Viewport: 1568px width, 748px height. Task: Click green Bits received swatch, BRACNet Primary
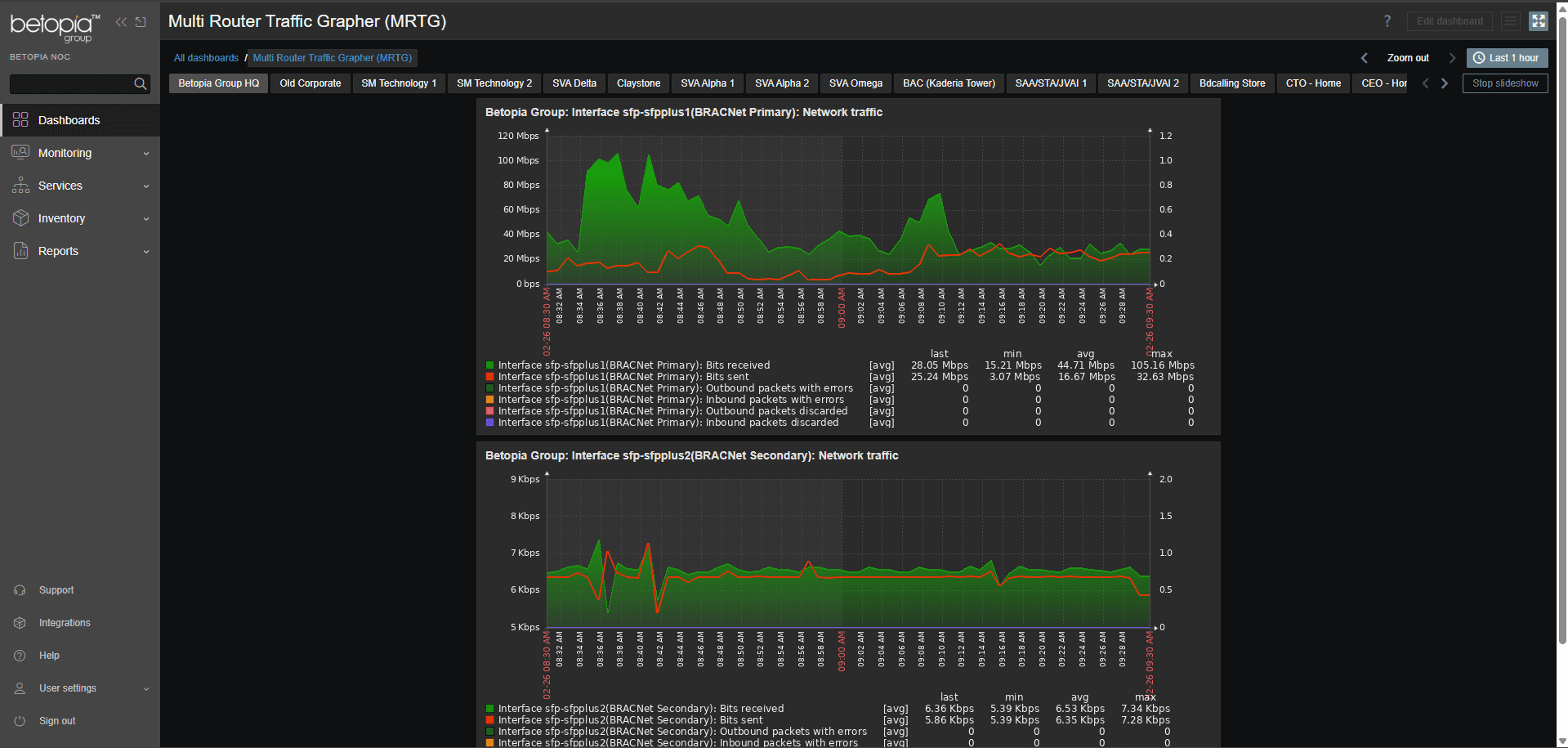[x=490, y=365]
